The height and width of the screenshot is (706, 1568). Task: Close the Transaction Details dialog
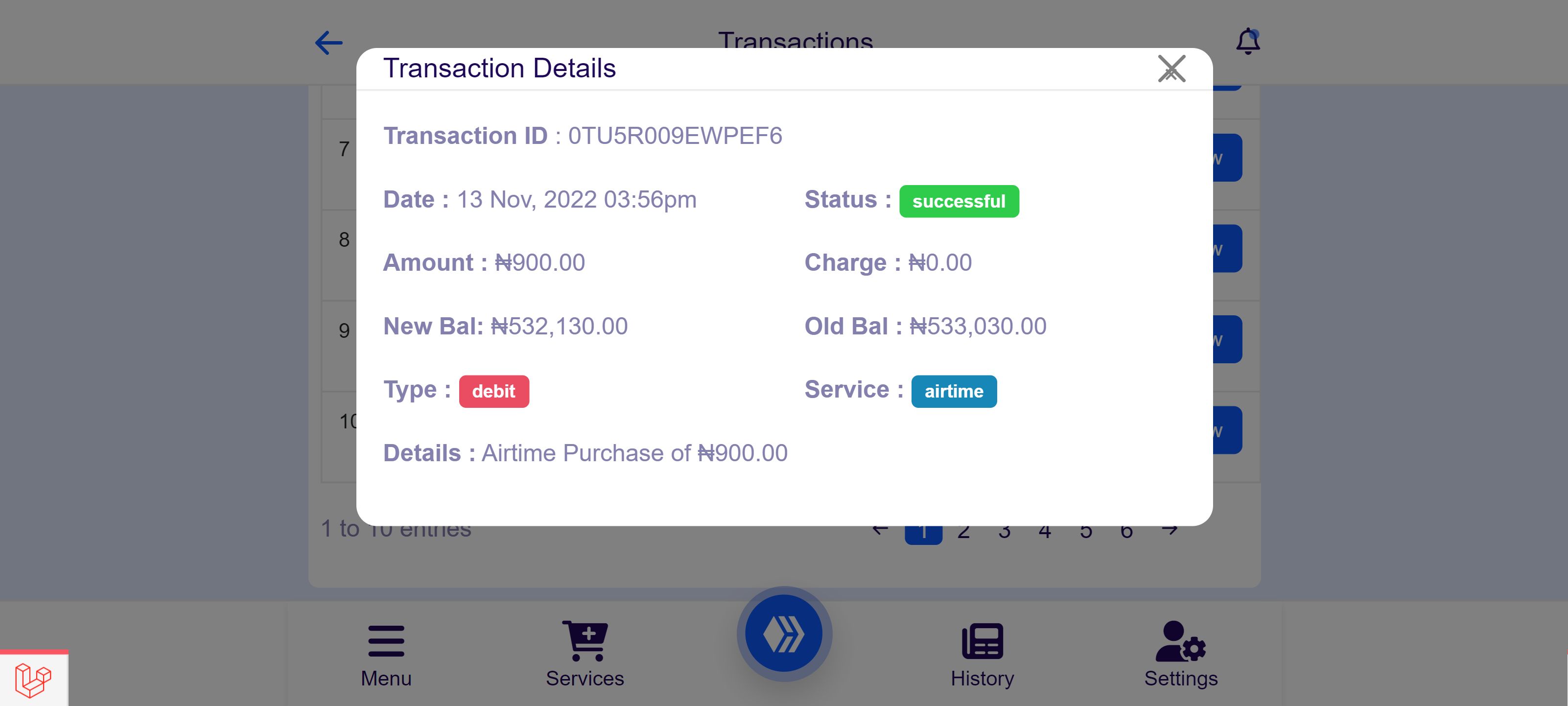pos(1170,69)
